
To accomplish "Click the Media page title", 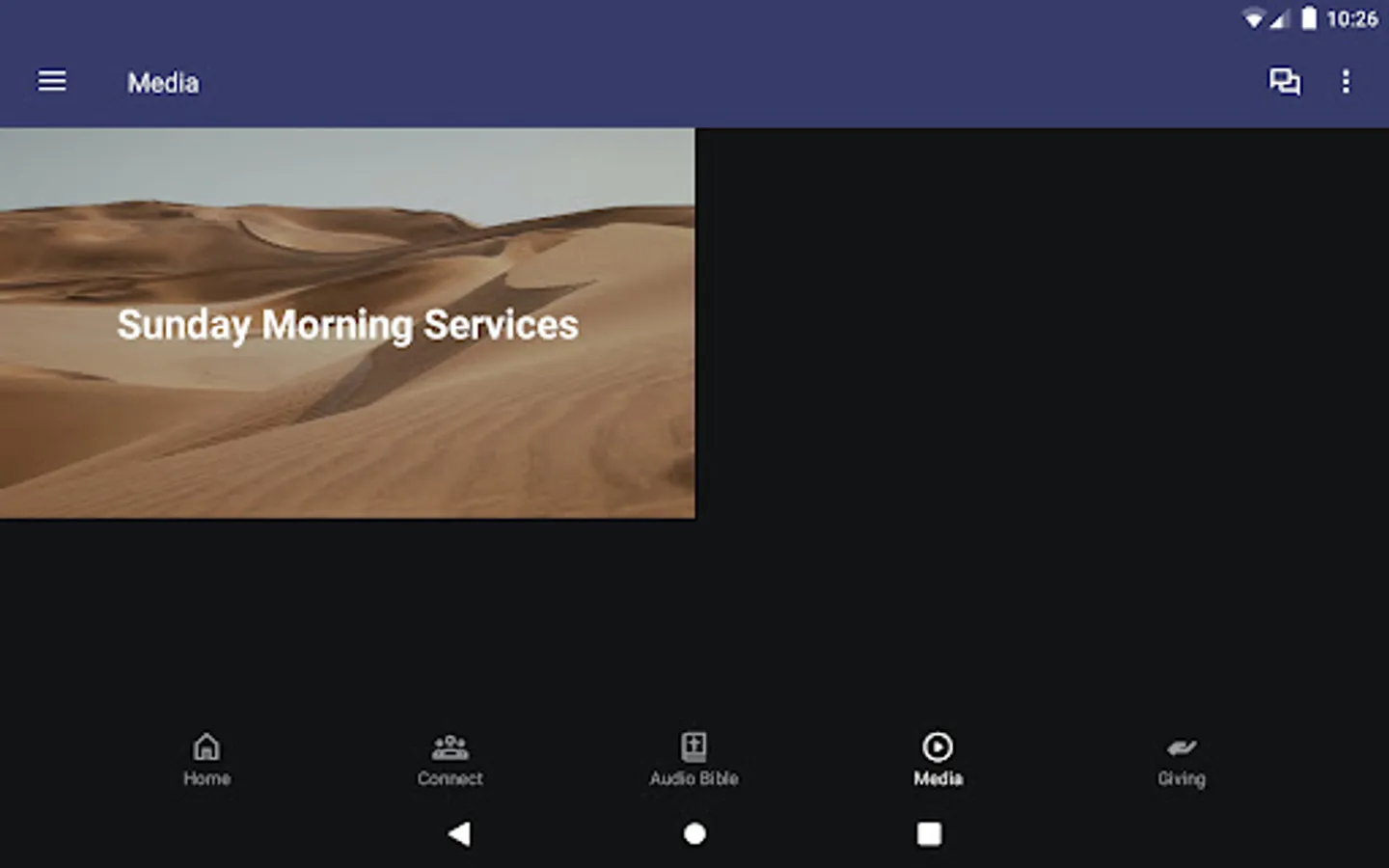I will (163, 83).
